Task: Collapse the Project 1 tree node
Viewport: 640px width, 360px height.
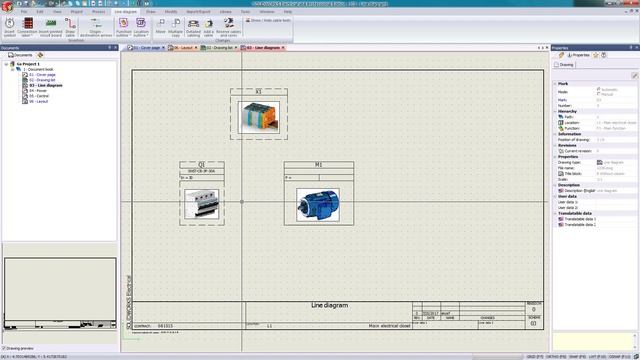Action: pyautogui.click(x=6, y=64)
